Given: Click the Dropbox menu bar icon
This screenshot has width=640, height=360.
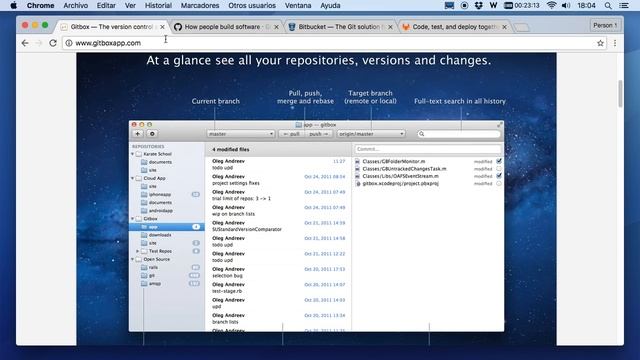Looking at the screenshot, I should [x=478, y=5].
